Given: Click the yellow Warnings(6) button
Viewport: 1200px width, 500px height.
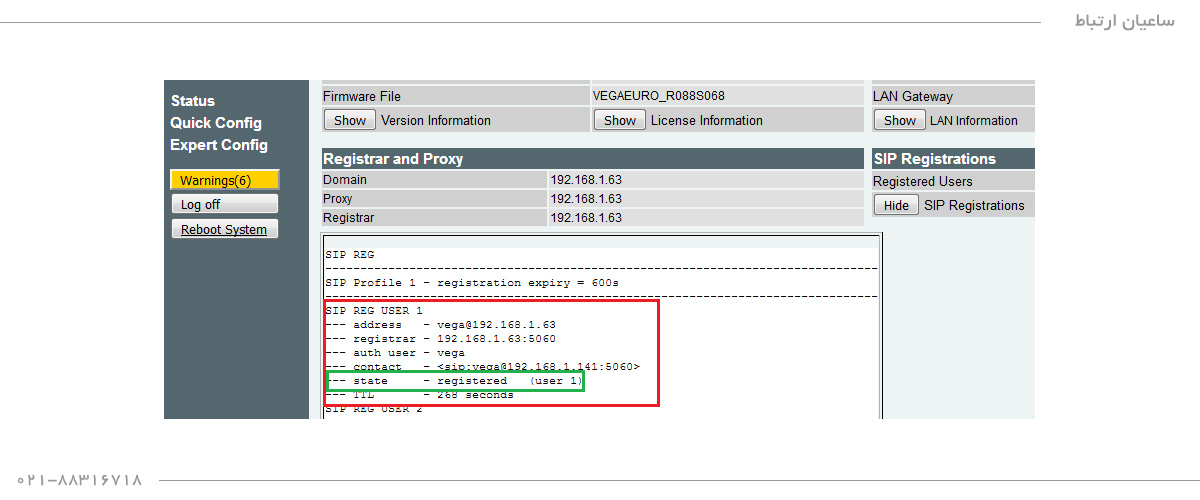Looking at the screenshot, I should coord(224,181).
